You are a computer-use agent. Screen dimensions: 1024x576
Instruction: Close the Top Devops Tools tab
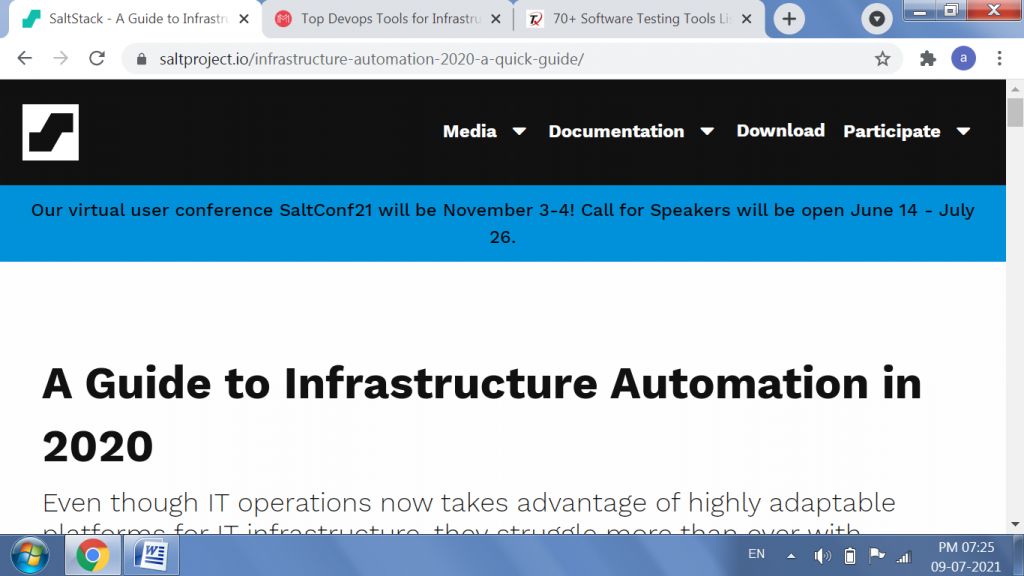(496, 19)
